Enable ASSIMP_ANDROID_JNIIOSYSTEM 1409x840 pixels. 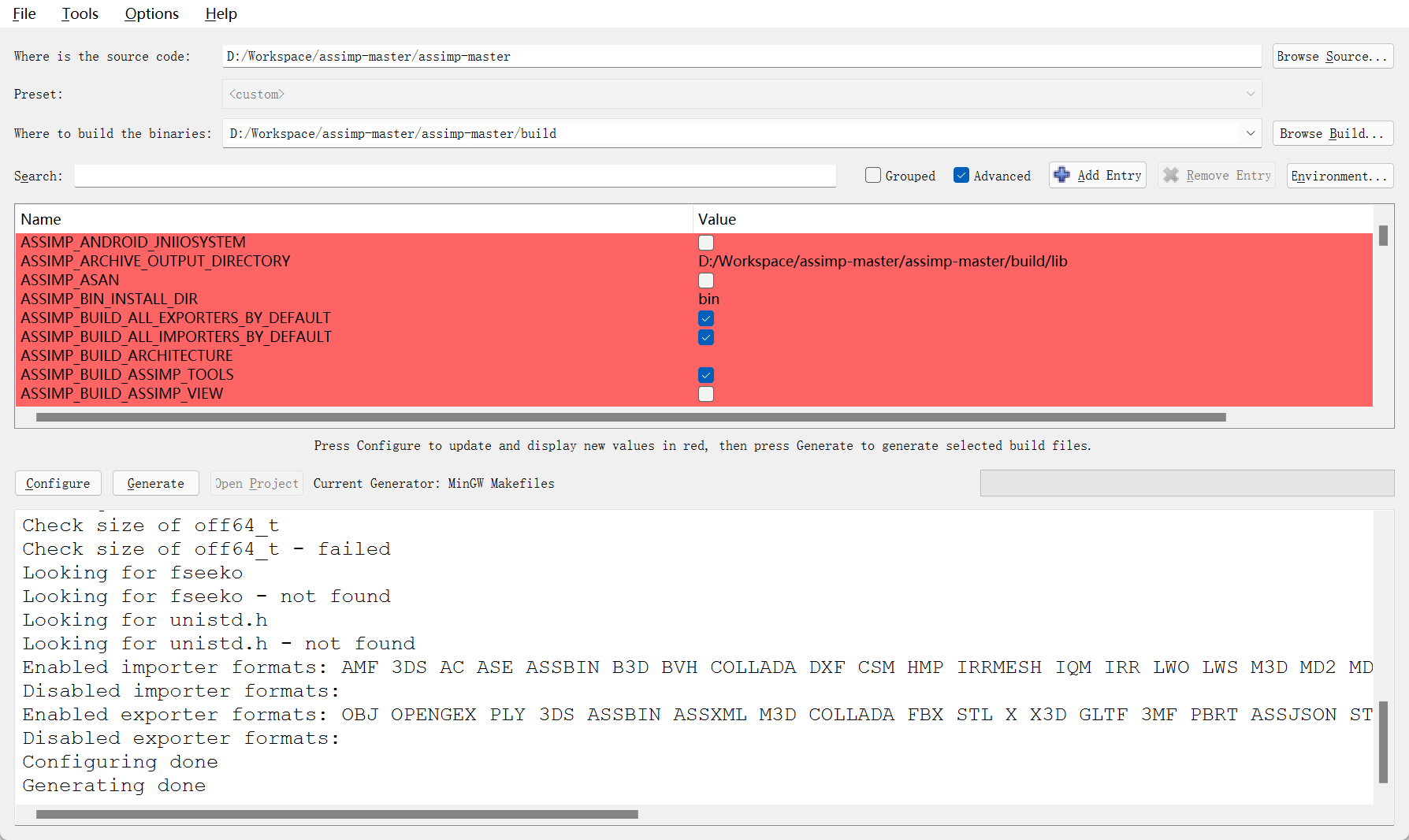(x=705, y=243)
